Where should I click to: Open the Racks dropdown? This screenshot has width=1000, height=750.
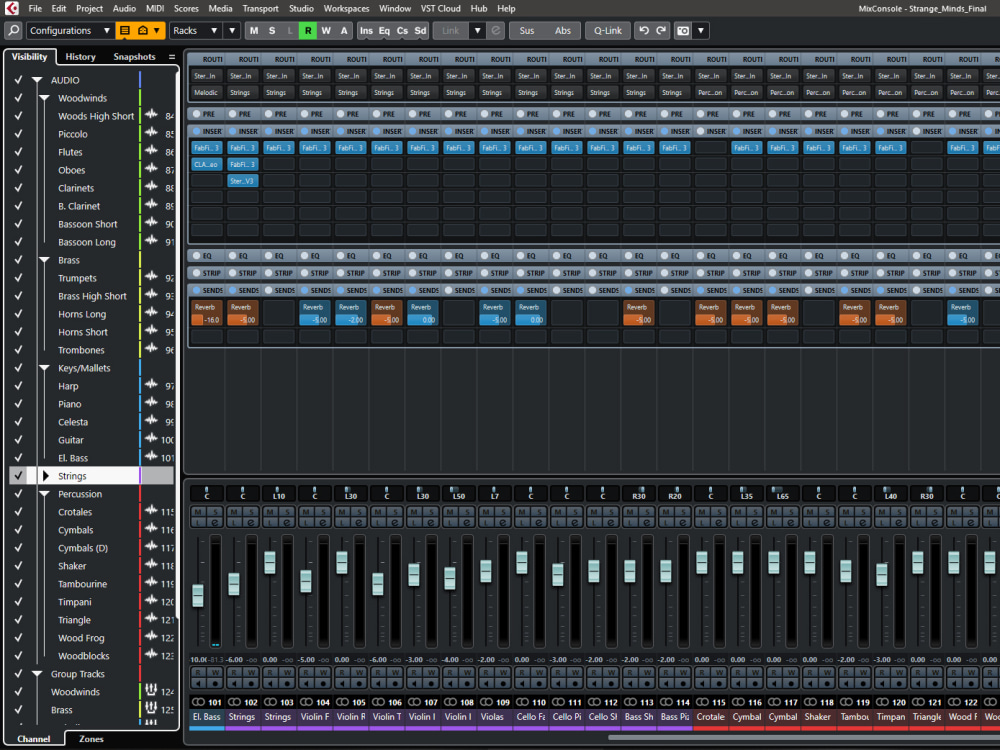[196, 31]
